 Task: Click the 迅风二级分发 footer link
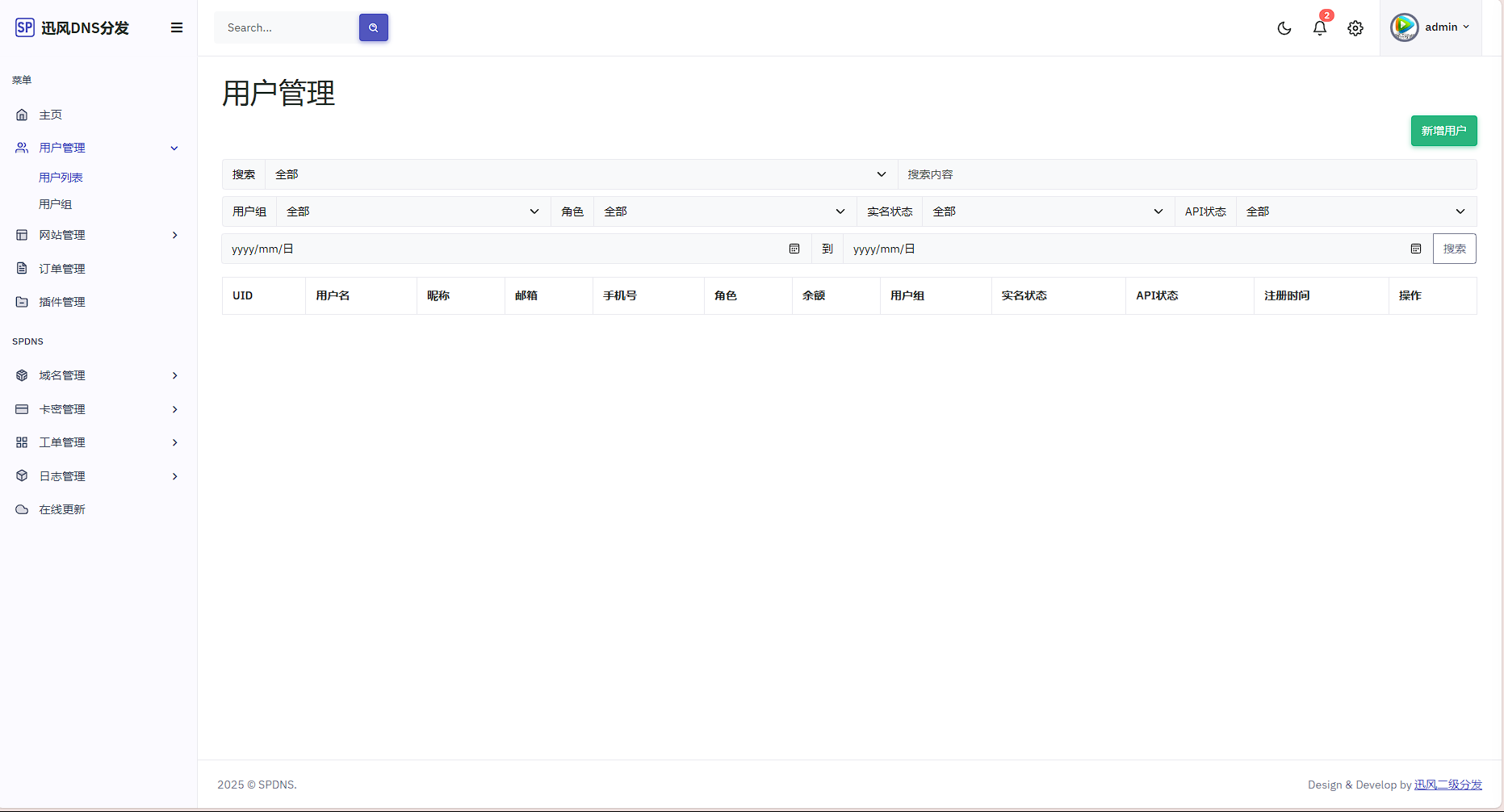click(1447, 785)
